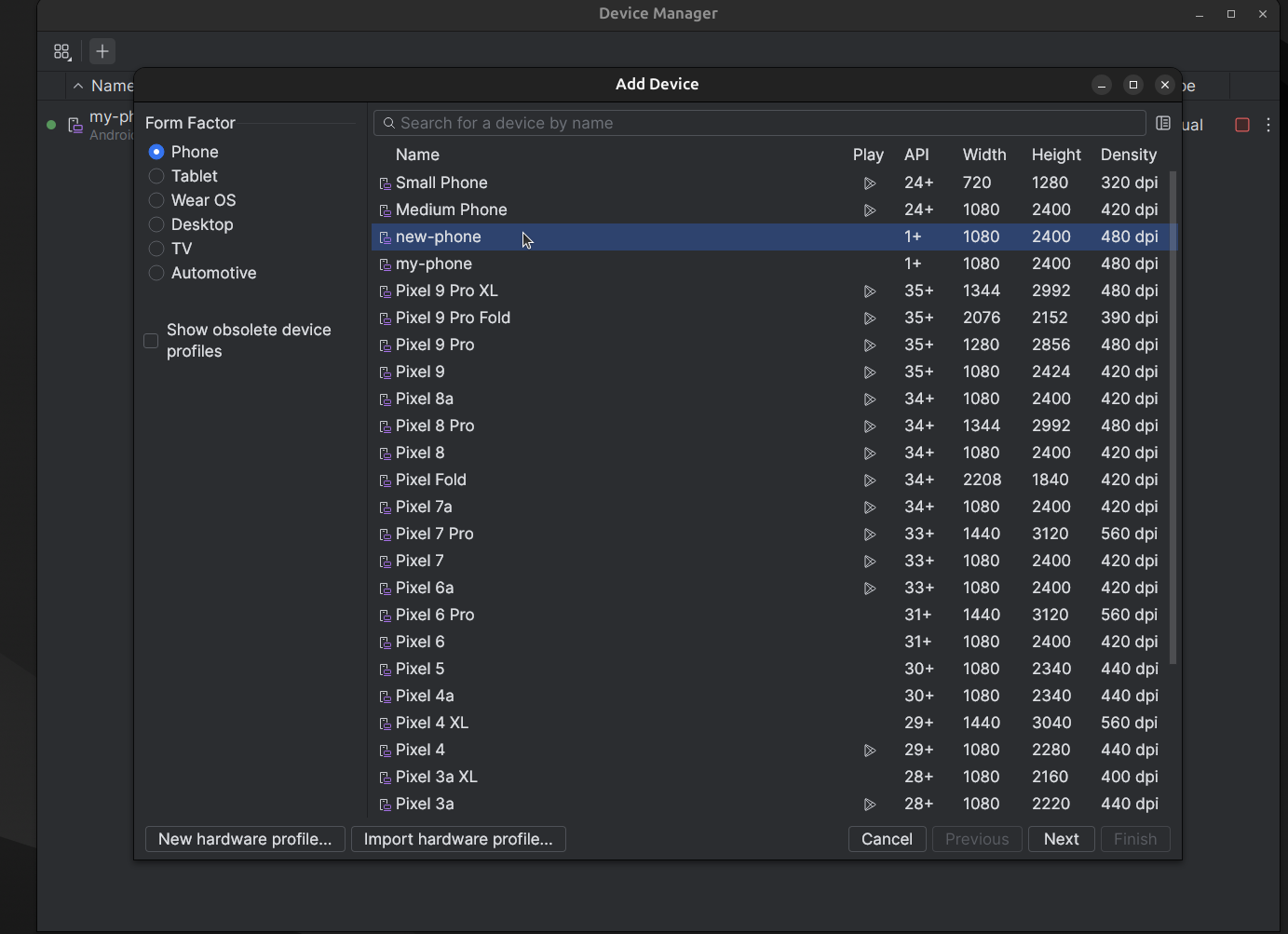Click Play Store icon on Pixel 8 Pro row
1288x934 pixels.
point(869,426)
